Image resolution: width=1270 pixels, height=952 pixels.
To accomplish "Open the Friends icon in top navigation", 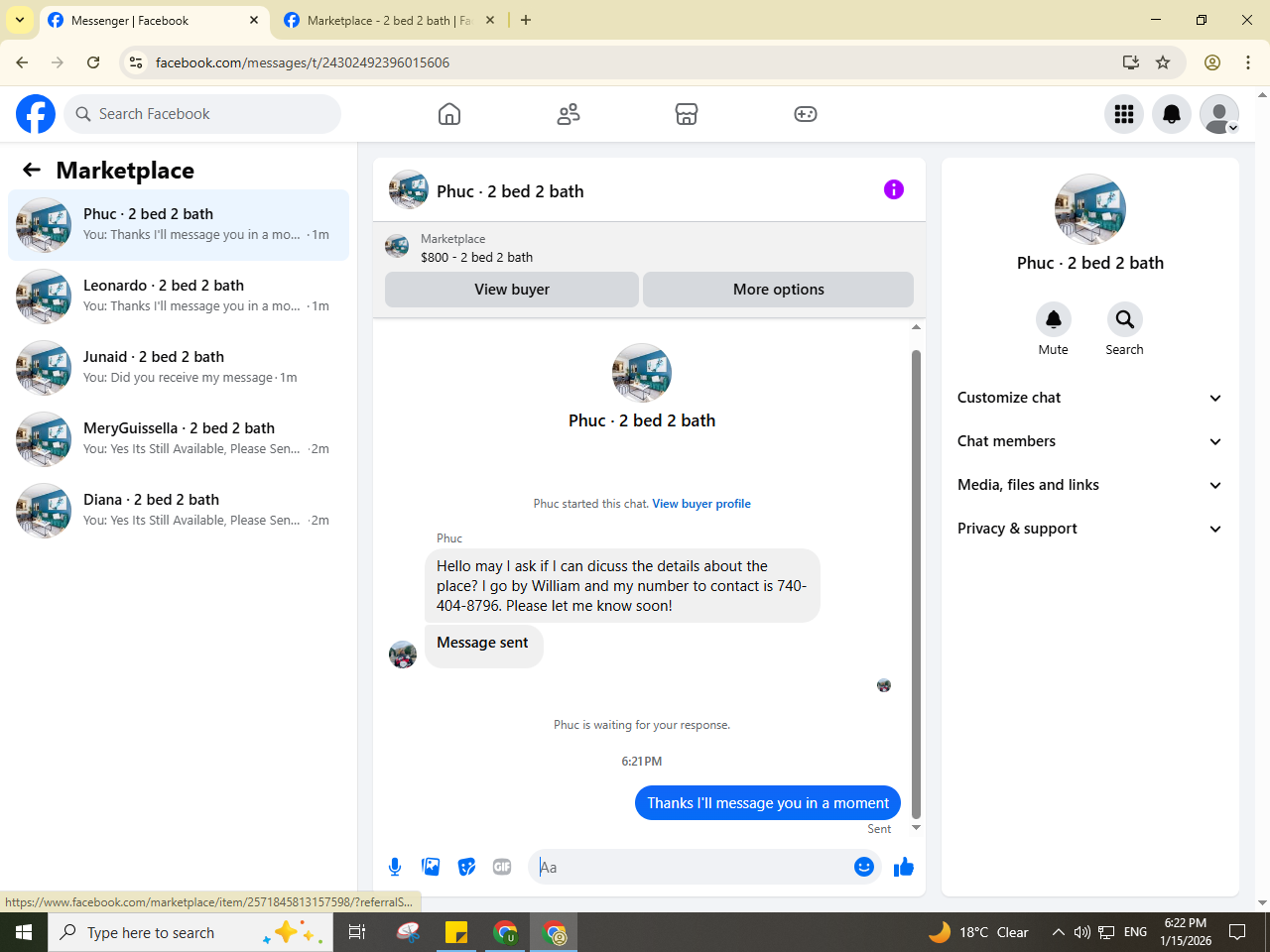I will [569, 114].
